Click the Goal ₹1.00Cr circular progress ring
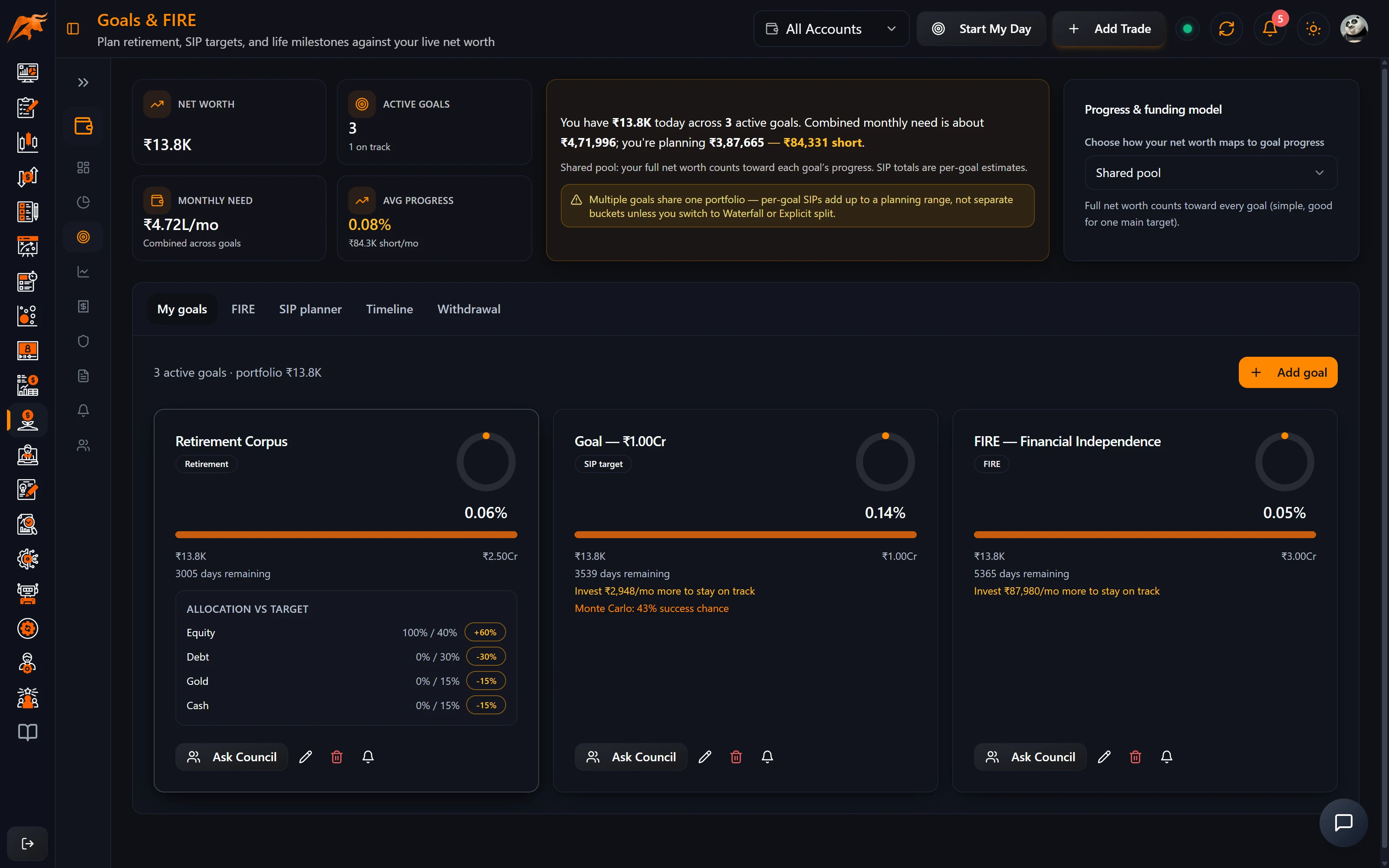 tap(885, 461)
